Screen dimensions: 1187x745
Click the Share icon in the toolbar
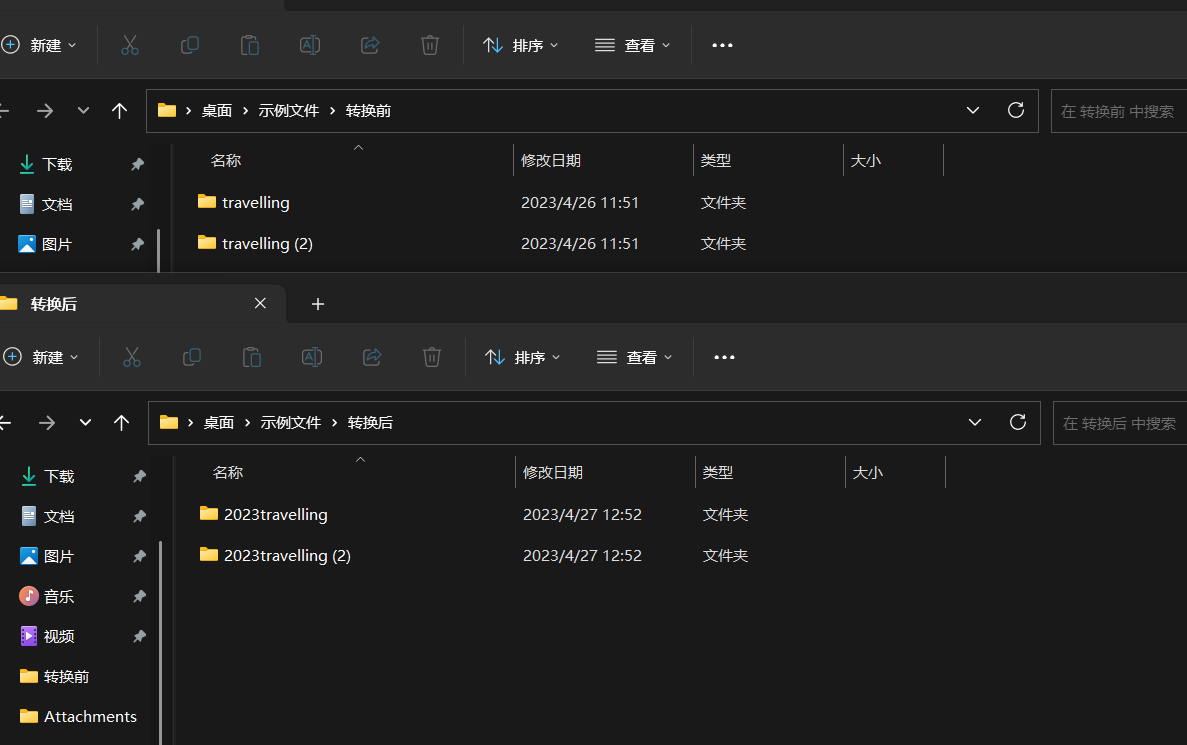click(369, 44)
